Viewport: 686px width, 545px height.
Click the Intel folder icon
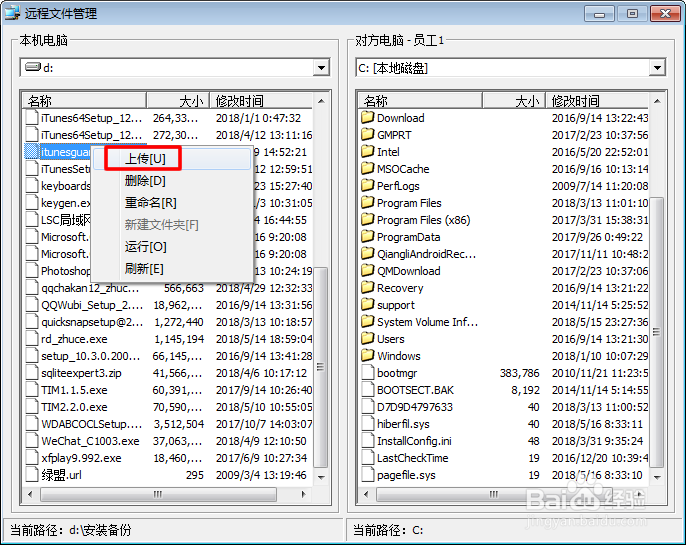pos(368,152)
